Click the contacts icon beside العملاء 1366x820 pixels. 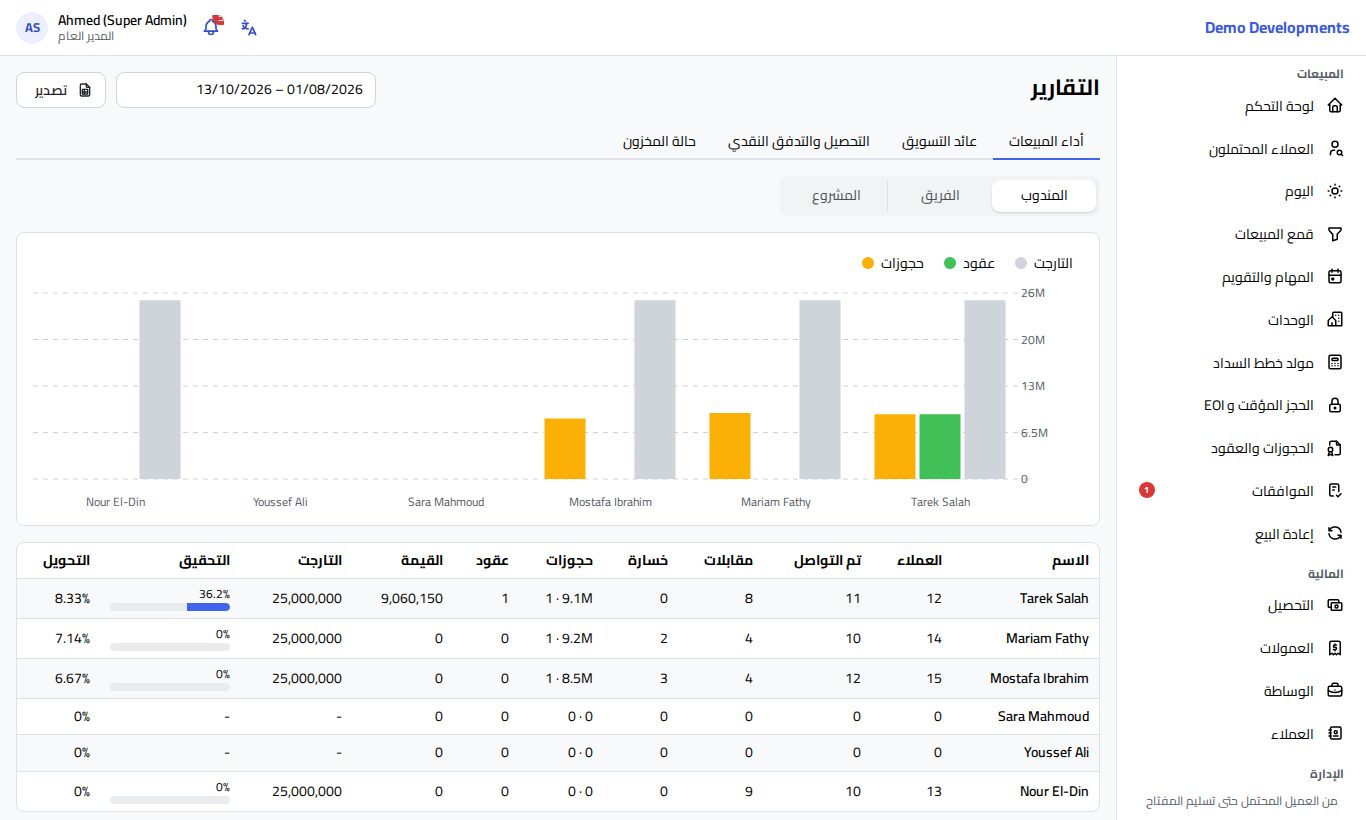point(1334,734)
